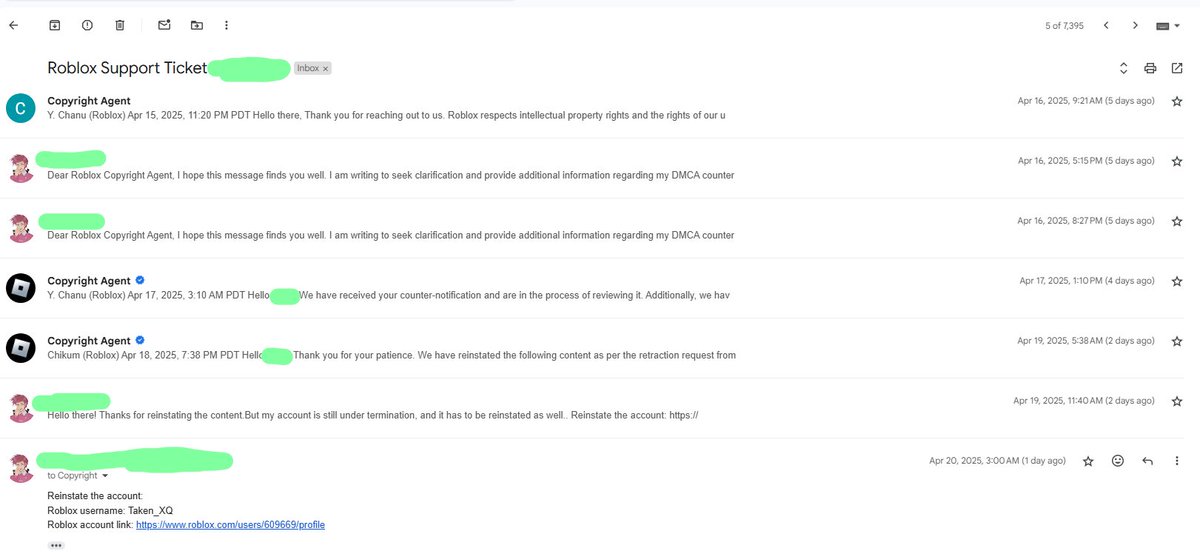This screenshot has height=554, width=1200.
Task: Open the roblox.com users profile link
Action: [x=230, y=525]
